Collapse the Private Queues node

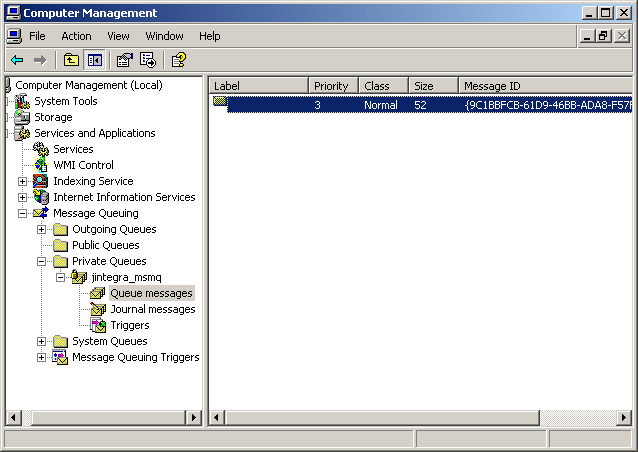(42, 262)
